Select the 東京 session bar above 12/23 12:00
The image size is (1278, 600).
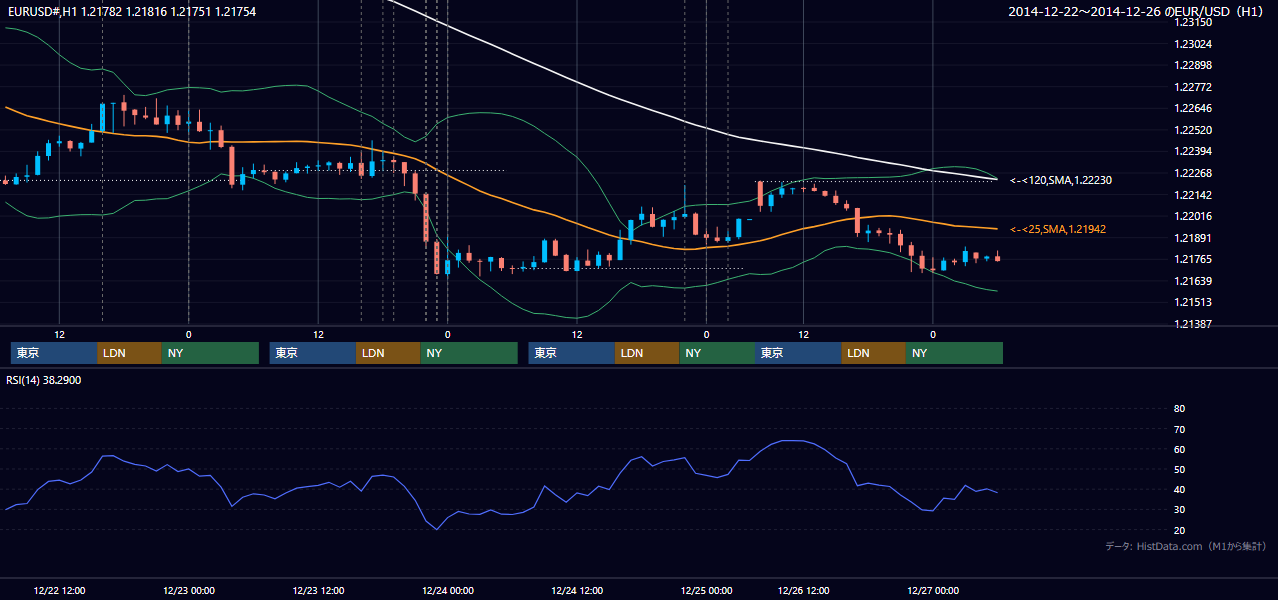coord(313,353)
